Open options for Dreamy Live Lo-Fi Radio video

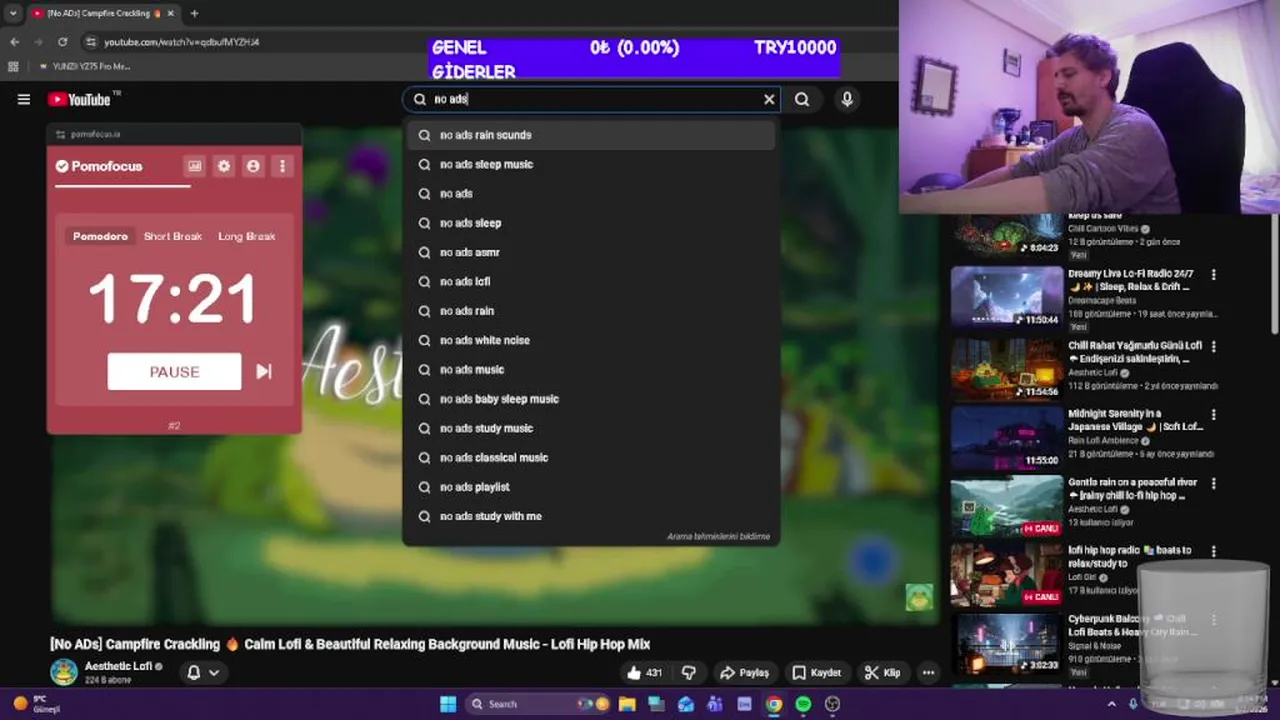click(1214, 274)
